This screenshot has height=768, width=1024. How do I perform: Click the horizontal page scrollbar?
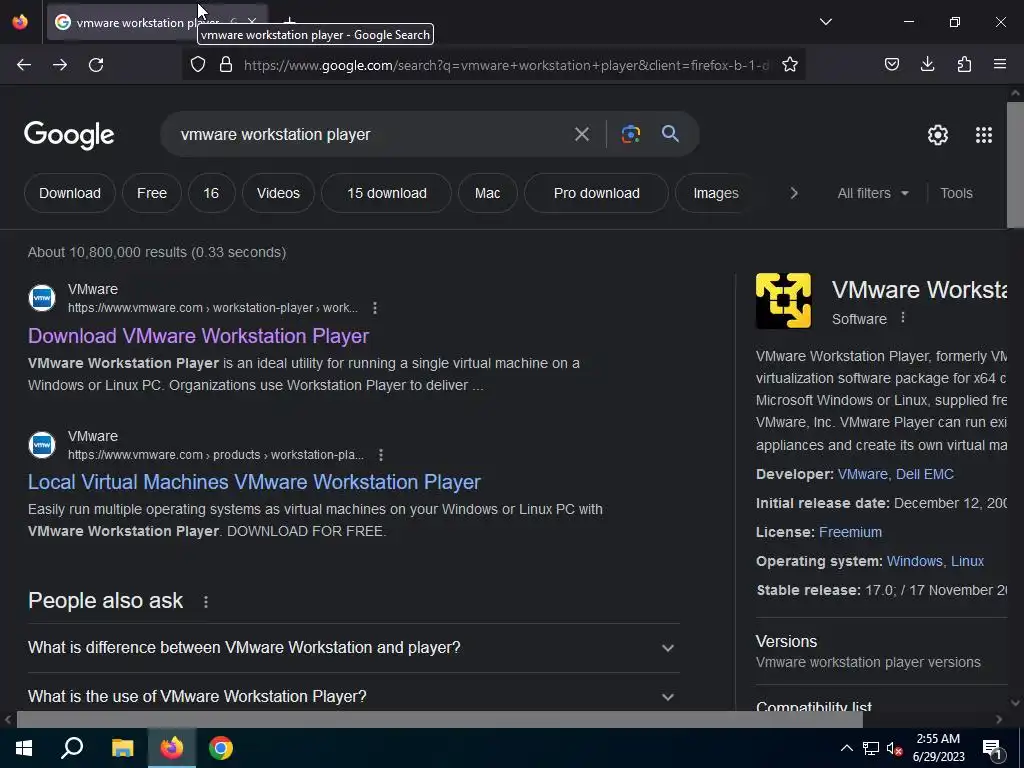(439, 720)
